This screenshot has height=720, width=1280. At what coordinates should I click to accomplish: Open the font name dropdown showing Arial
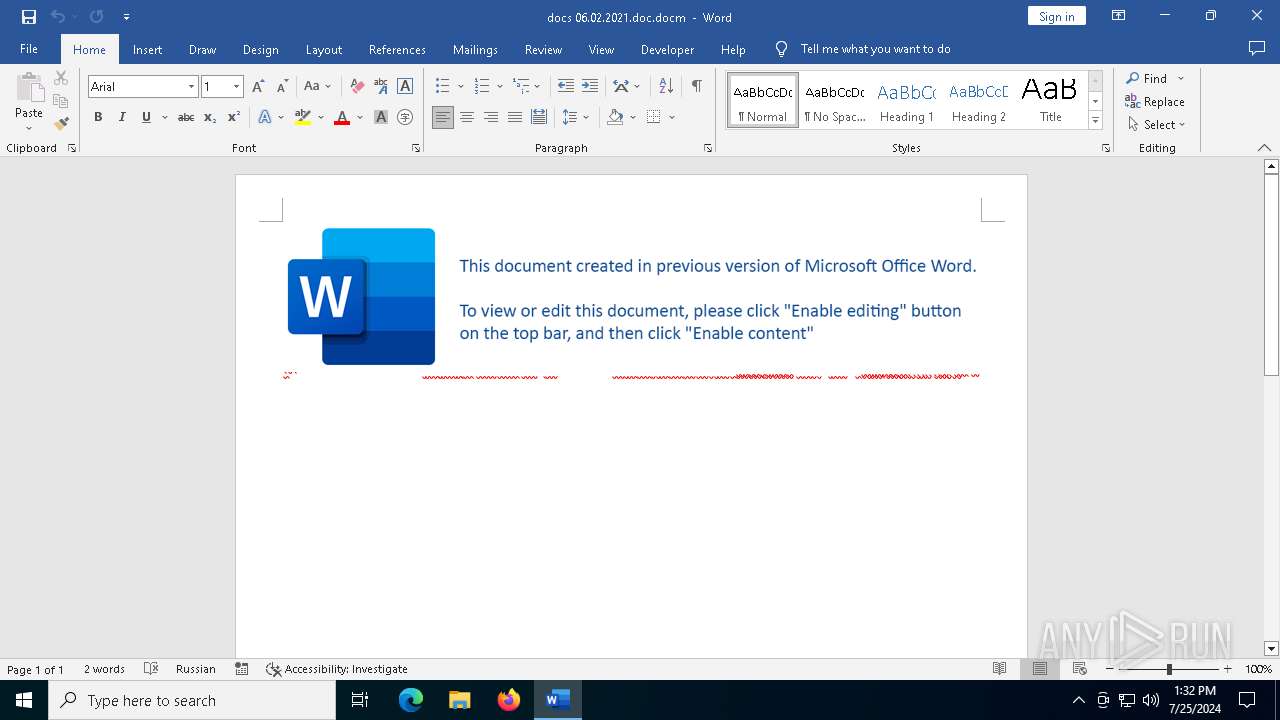(x=191, y=87)
